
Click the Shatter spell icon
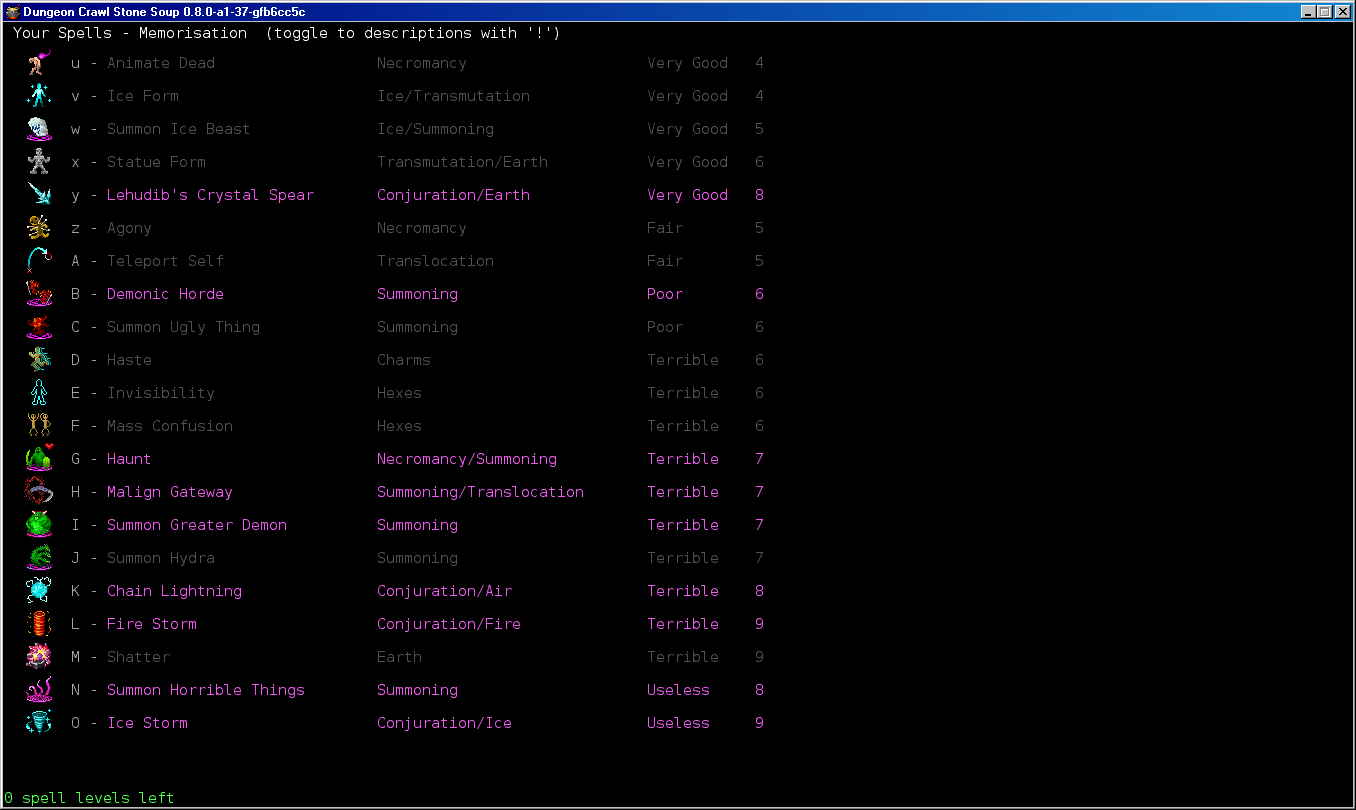(x=39, y=657)
